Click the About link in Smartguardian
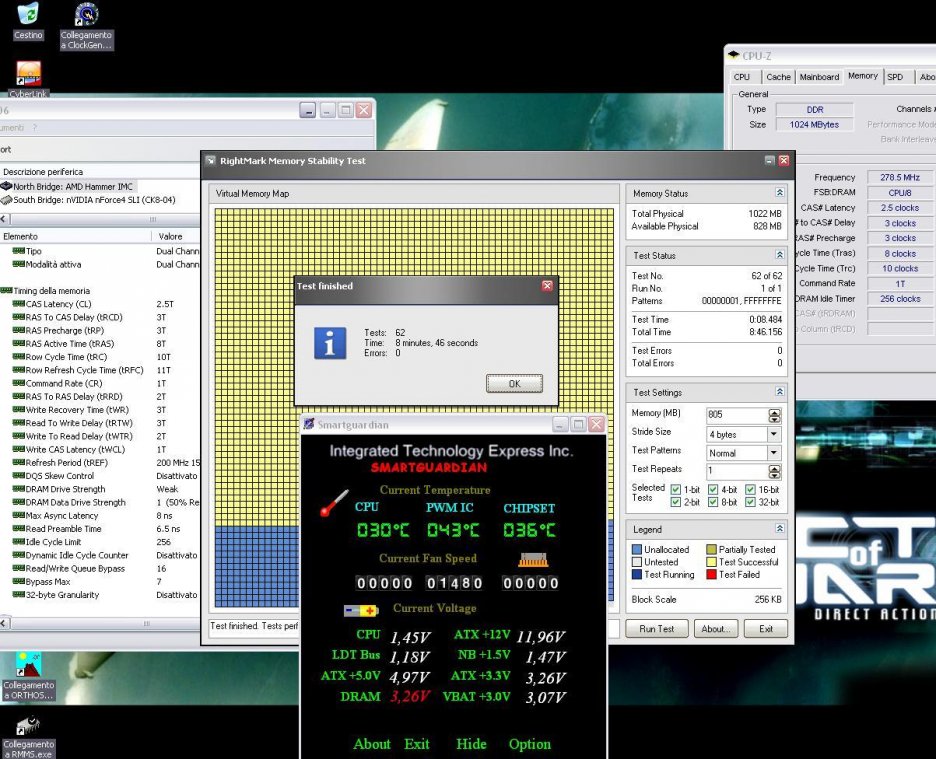 [x=372, y=744]
